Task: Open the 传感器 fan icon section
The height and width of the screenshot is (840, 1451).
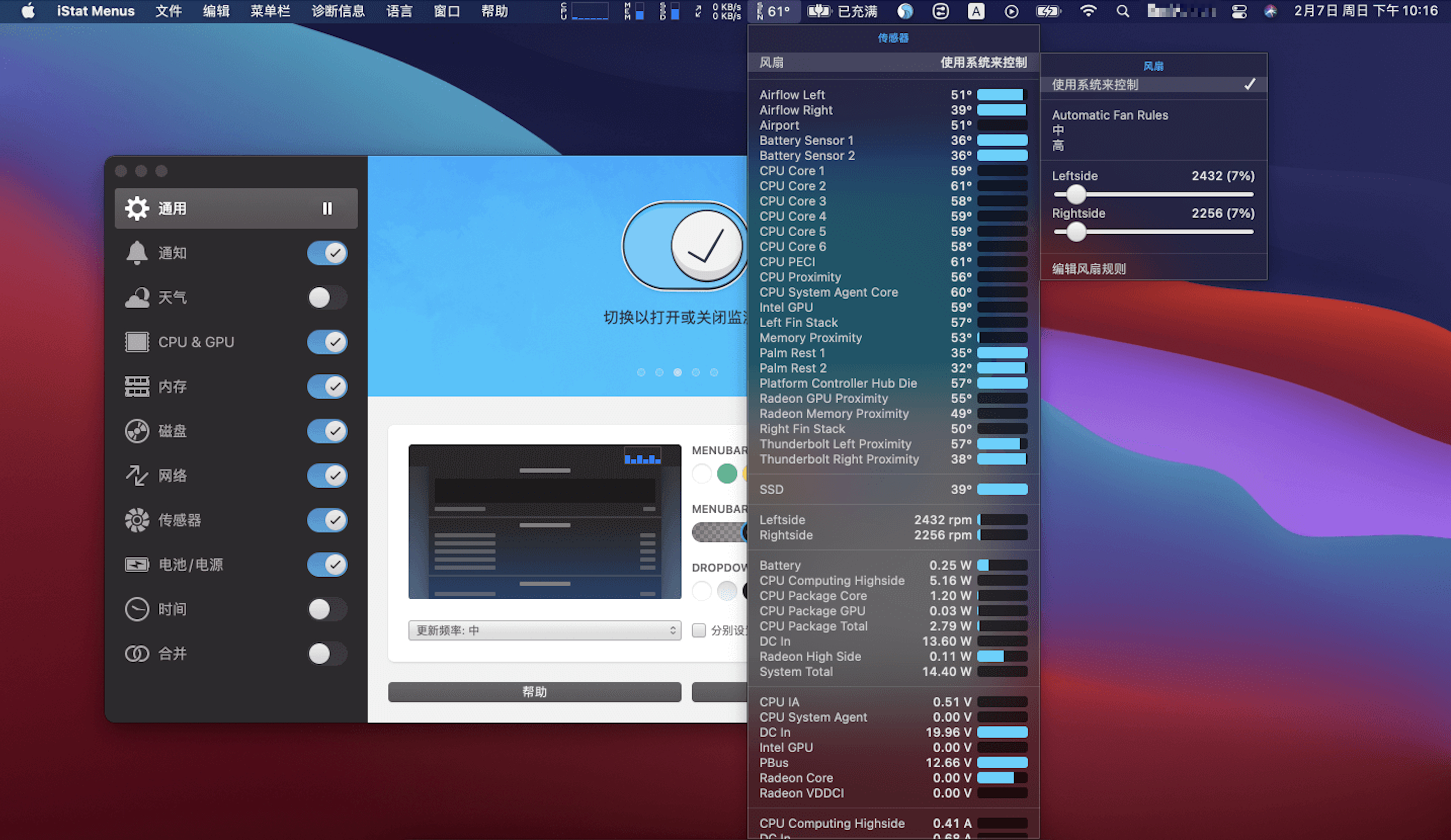Action: tap(136, 520)
